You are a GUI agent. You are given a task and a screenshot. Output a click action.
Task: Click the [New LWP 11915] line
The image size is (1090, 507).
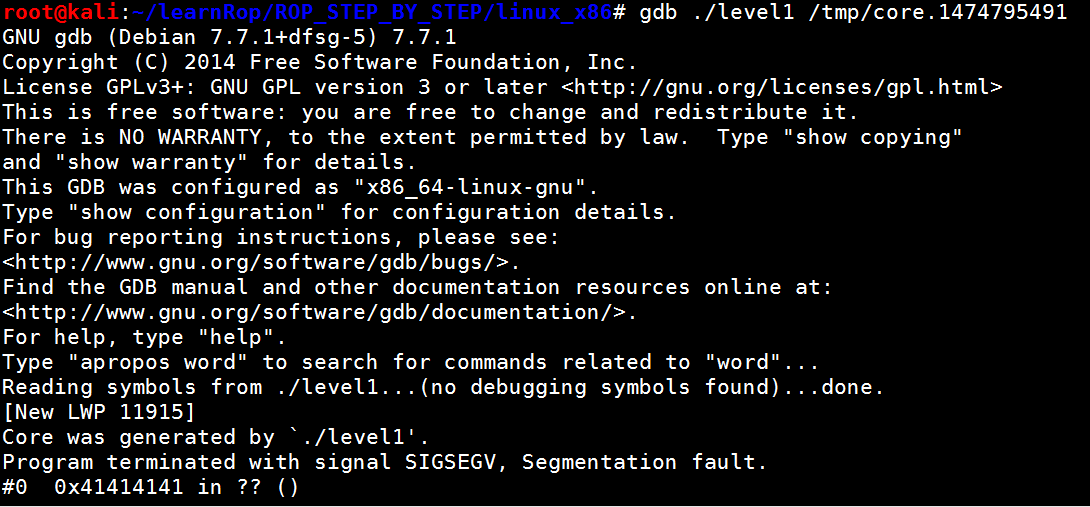tap(99, 412)
